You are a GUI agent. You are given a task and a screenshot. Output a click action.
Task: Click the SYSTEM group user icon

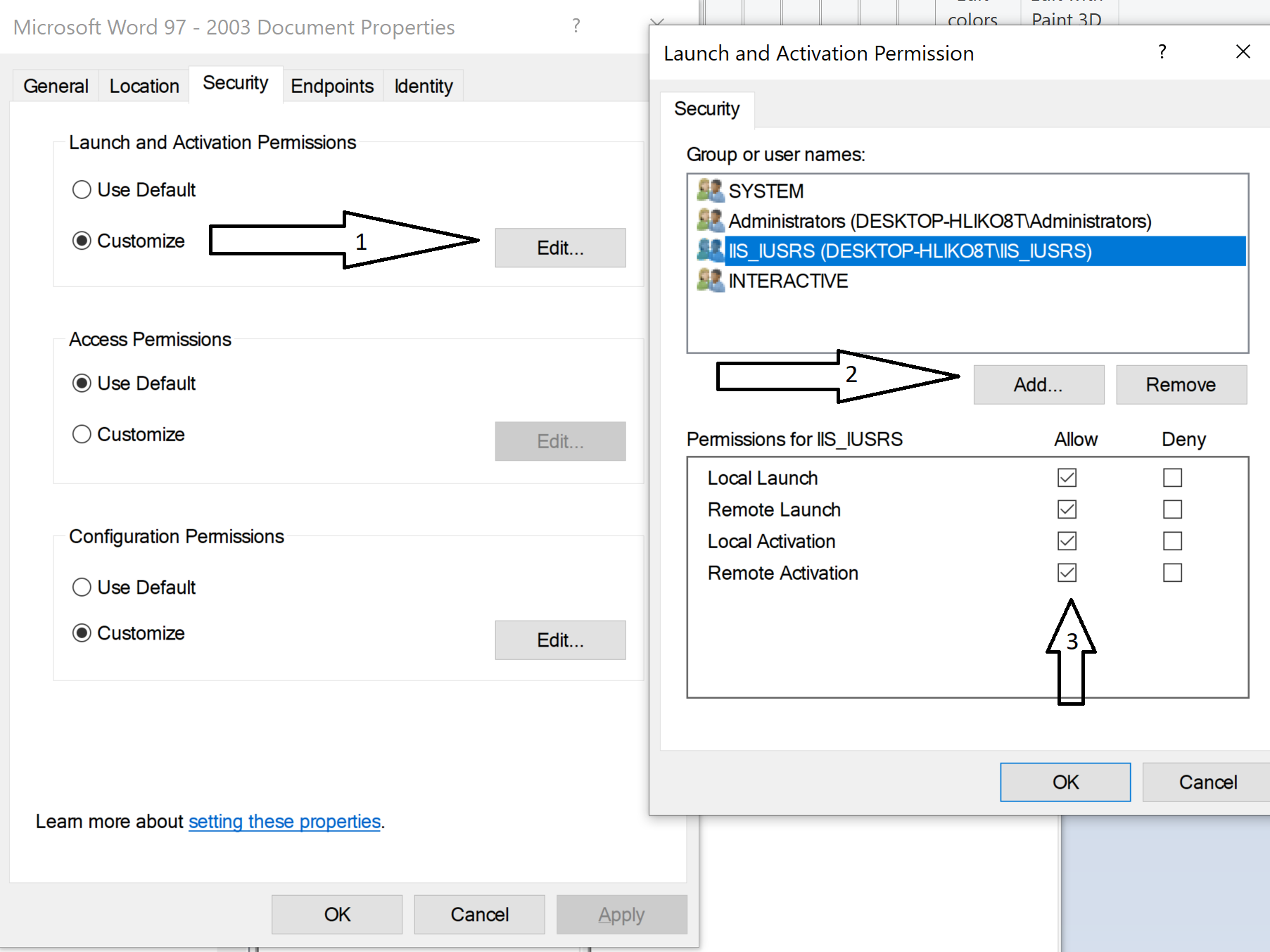(710, 191)
